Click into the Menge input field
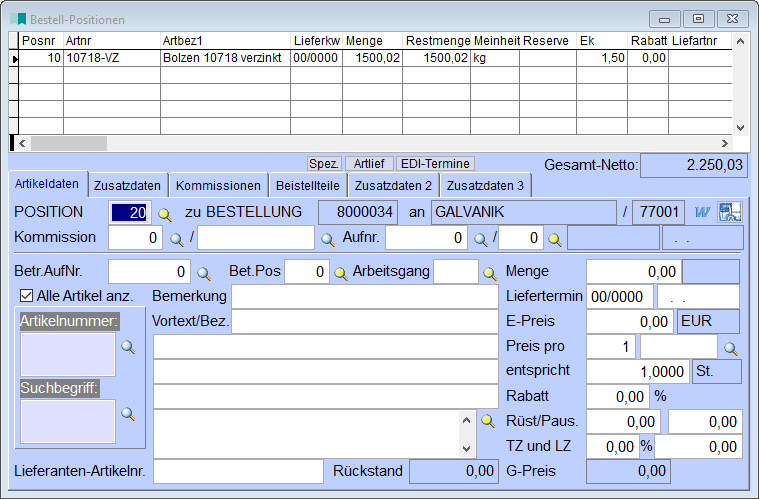 pos(632,271)
